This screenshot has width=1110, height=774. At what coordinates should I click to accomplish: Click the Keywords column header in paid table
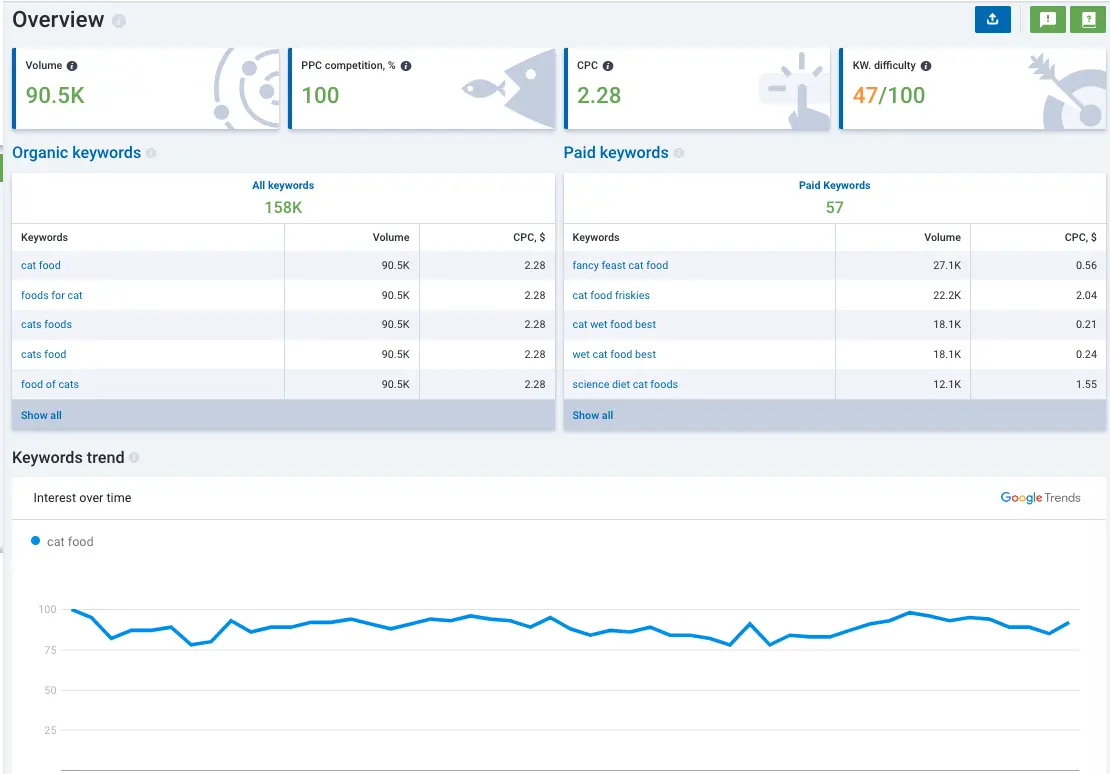[596, 238]
